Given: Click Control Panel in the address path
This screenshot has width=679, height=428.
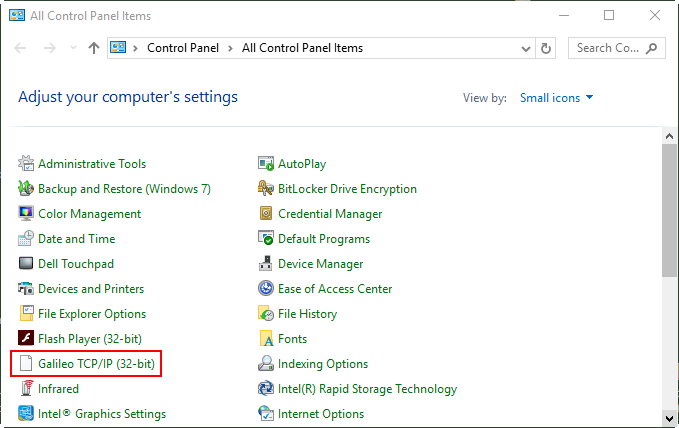Looking at the screenshot, I should click(x=183, y=48).
